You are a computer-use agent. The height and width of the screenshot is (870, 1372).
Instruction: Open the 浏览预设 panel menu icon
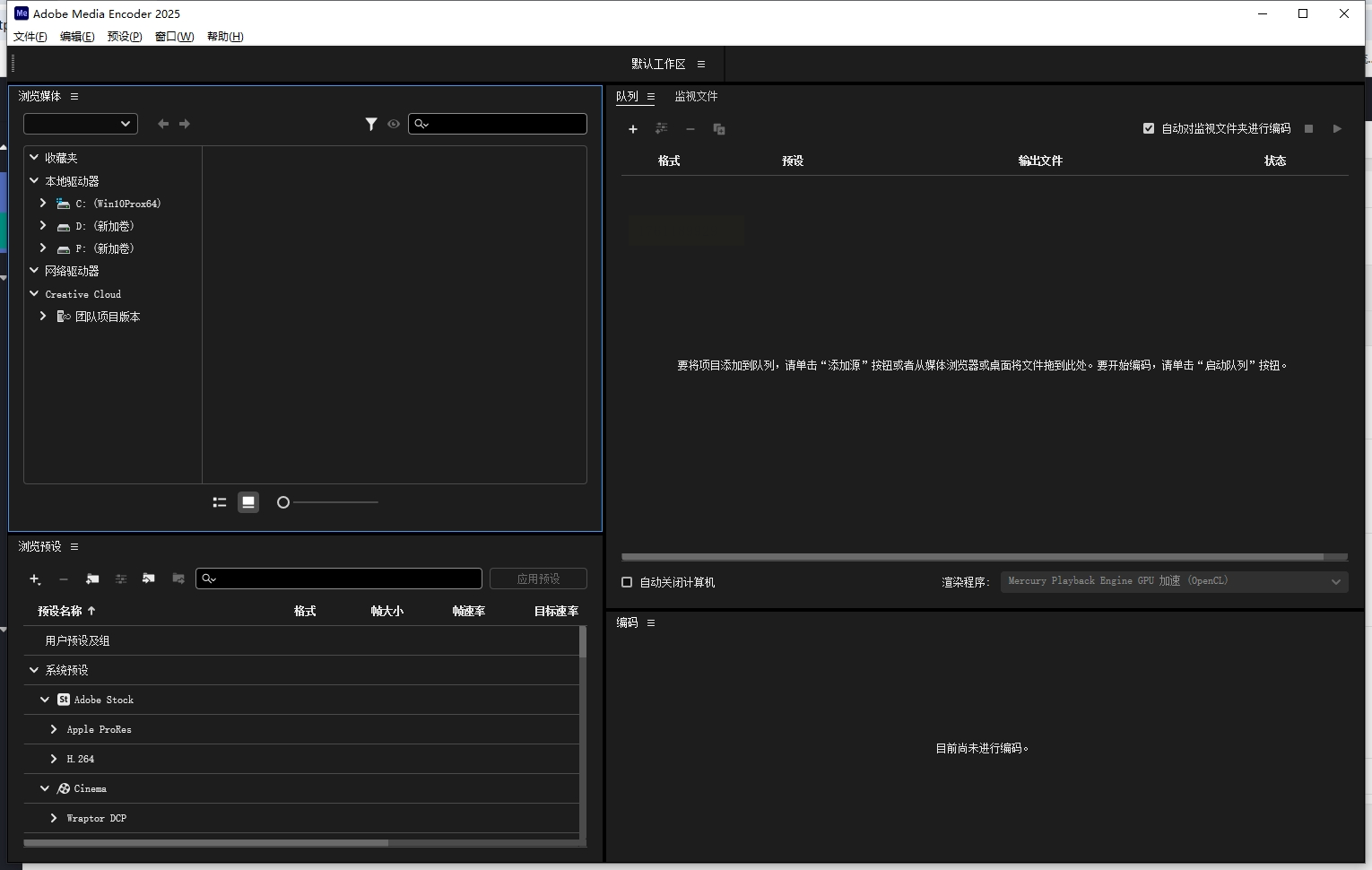point(74,546)
